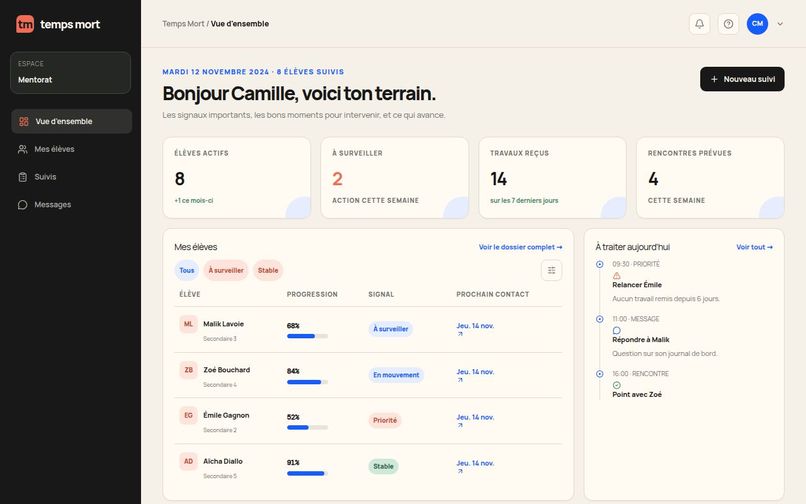Click the Vue d'ensemble grid icon

point(24,121)
